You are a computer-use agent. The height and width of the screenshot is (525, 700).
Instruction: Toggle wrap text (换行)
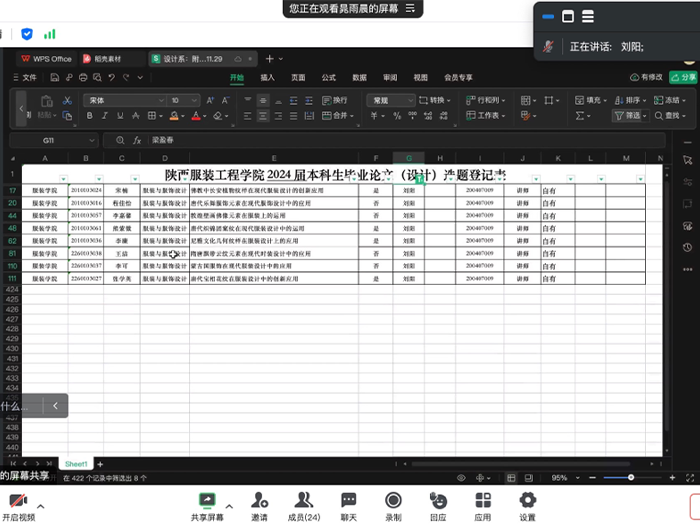coord(334,100)
